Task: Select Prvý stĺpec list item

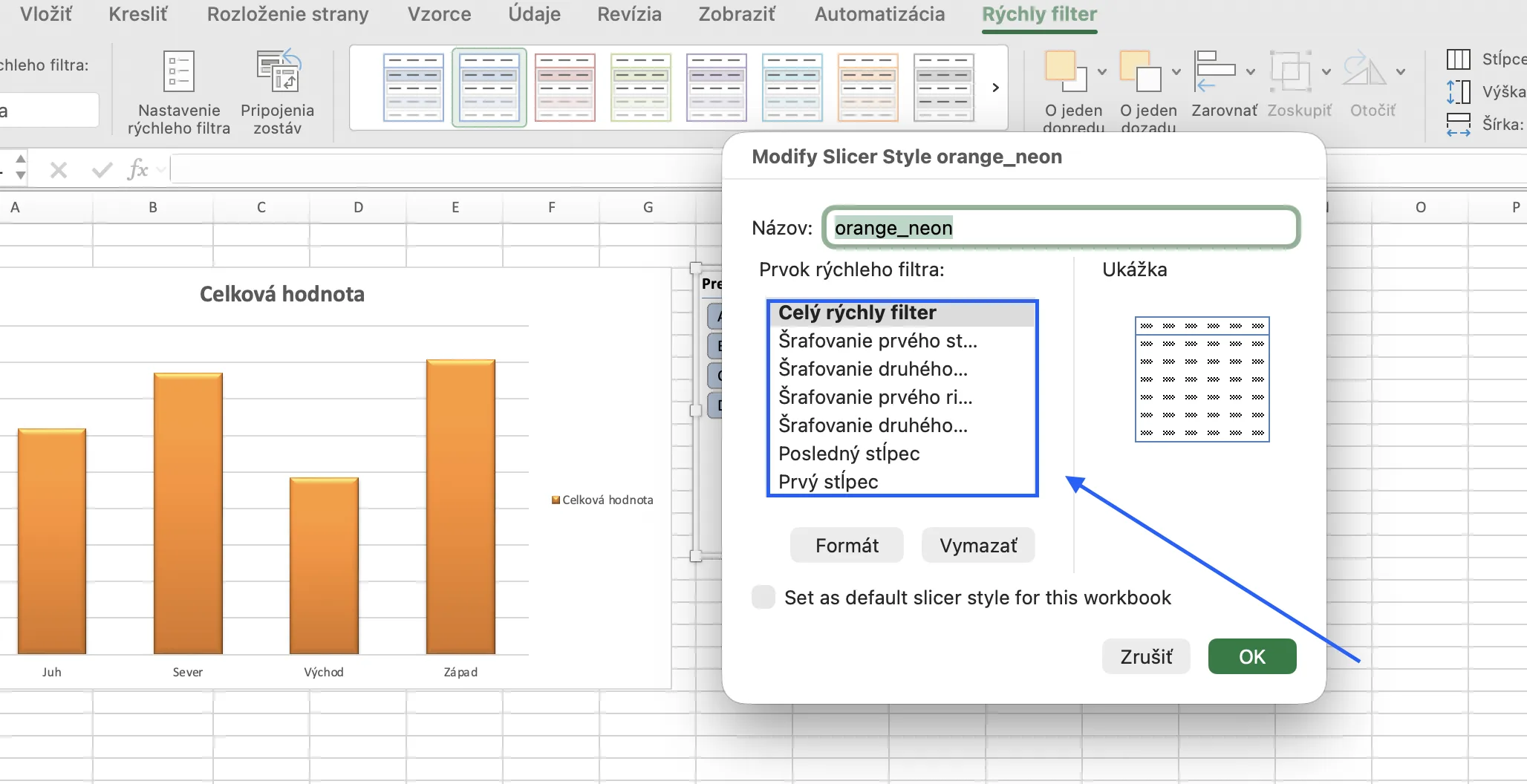Action: [x=902, y=482]
